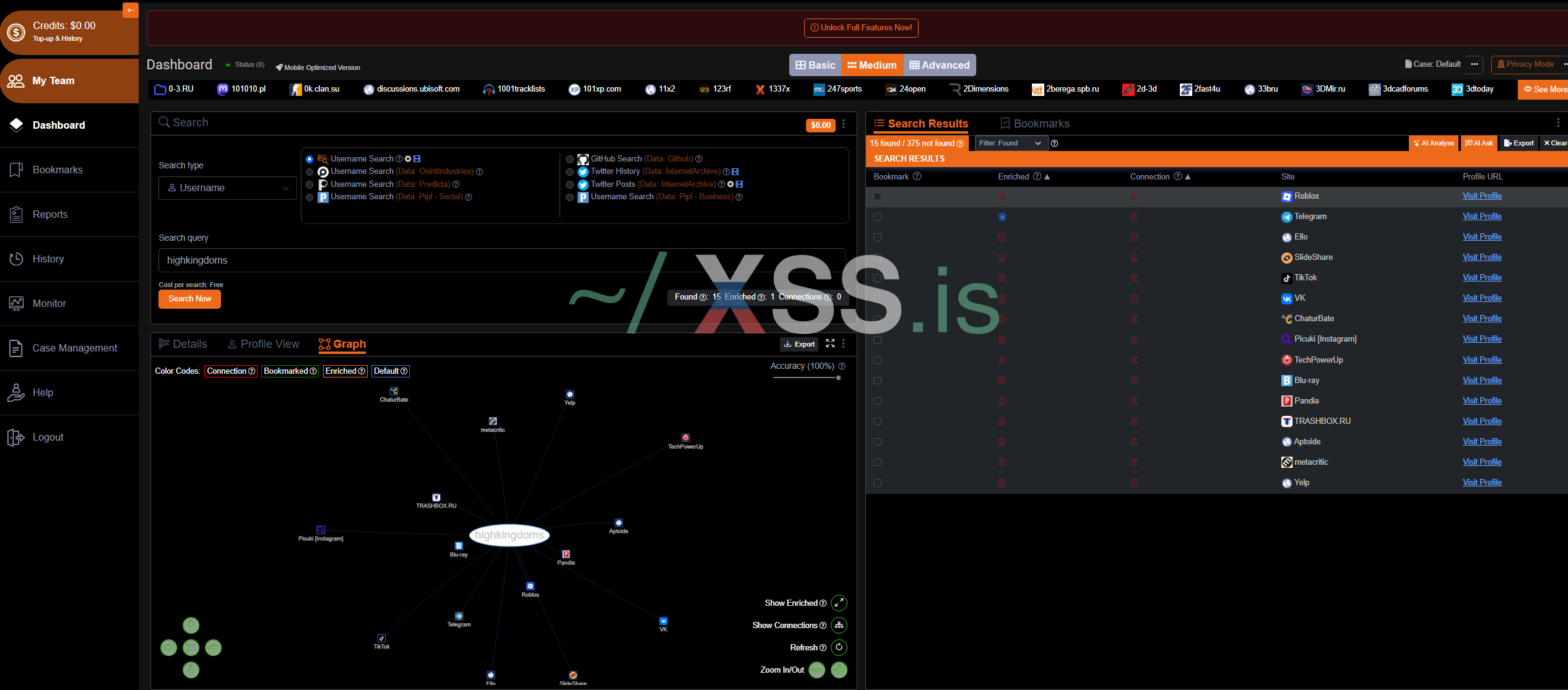Click the green zoom-in plus icon
1568x690 pixels.
click(x=839, y=670)
